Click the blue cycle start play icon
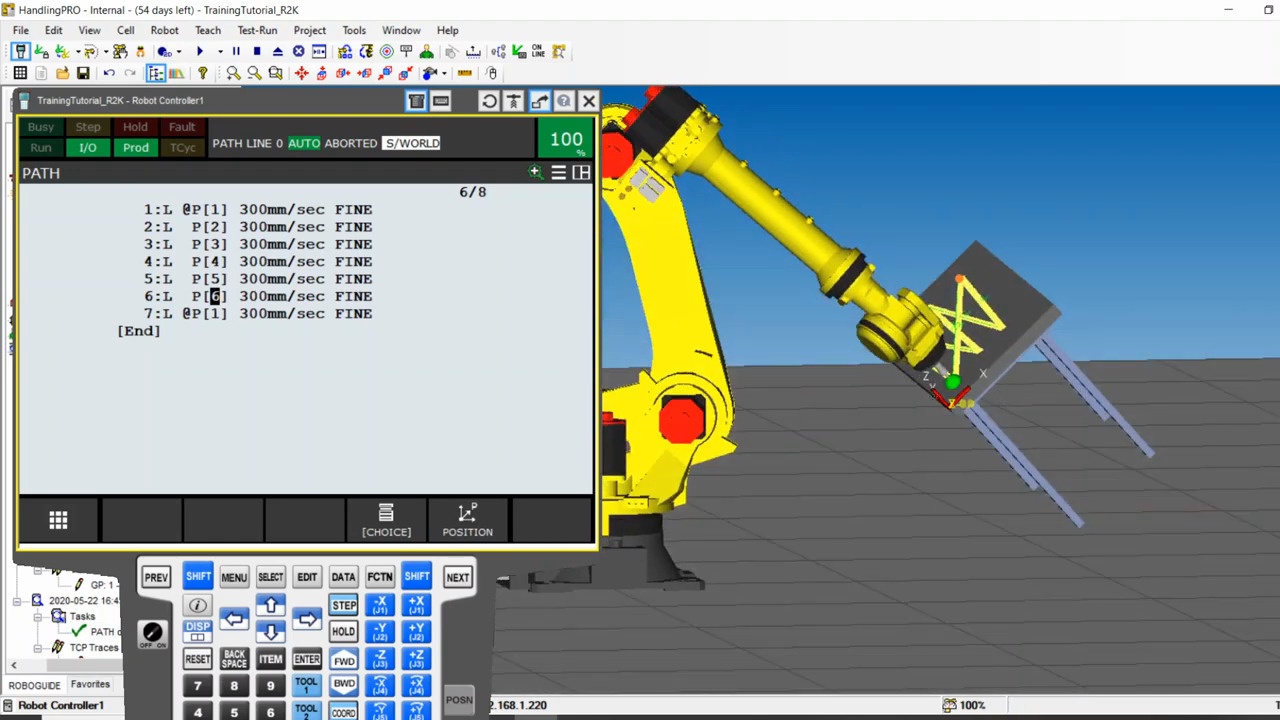 [x=200, y=51]
